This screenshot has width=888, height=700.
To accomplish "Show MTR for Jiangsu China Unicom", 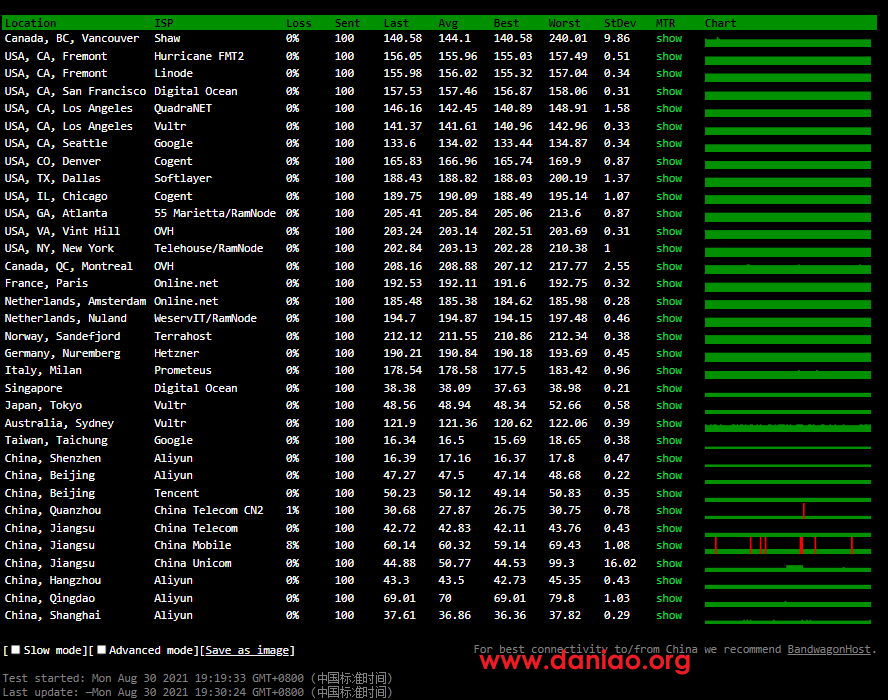I will 669,564.
